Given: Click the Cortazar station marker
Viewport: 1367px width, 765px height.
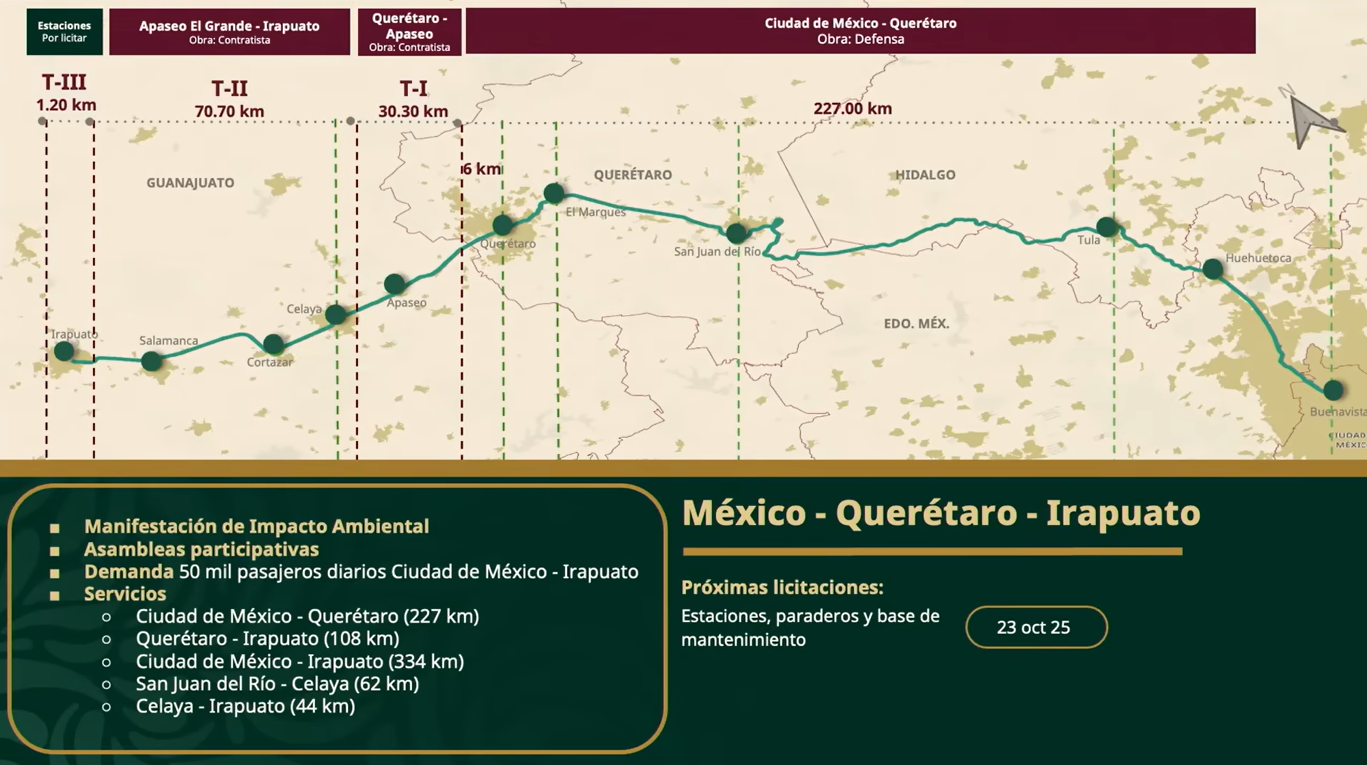Looking at the screenshot, I should 273,345.
